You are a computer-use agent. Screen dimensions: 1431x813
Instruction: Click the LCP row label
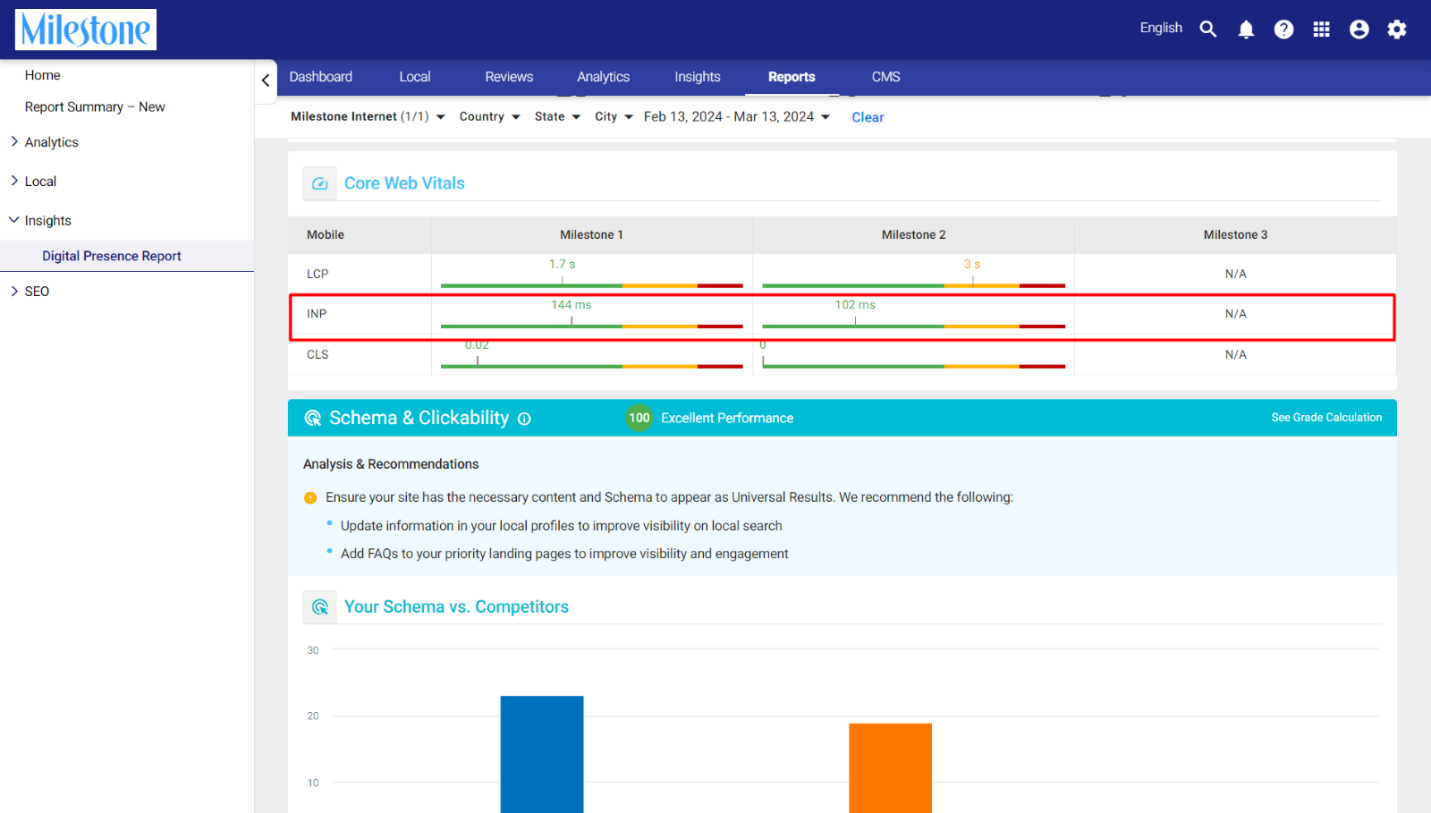pyautogui.click(x=317, y=274)
